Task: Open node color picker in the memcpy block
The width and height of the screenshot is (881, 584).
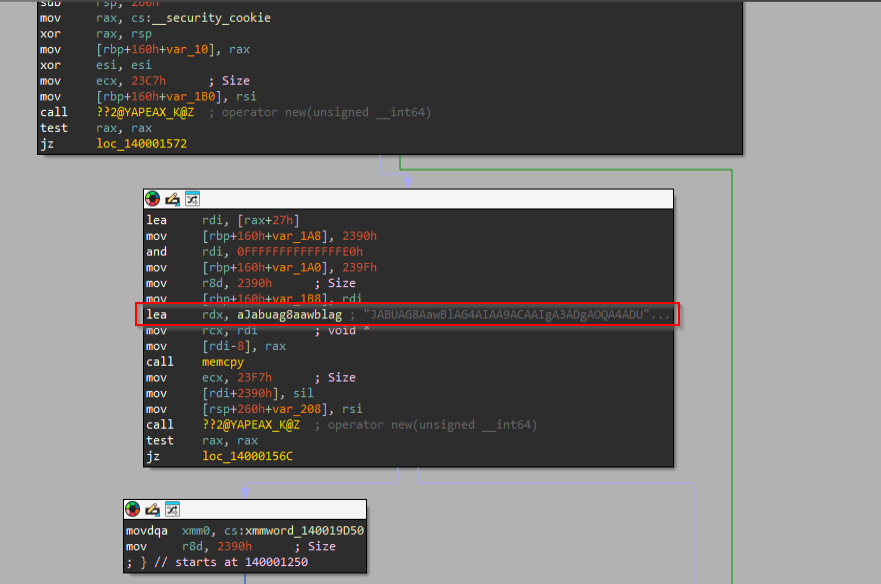Action: pyautogui.click(x=153, y=198)
